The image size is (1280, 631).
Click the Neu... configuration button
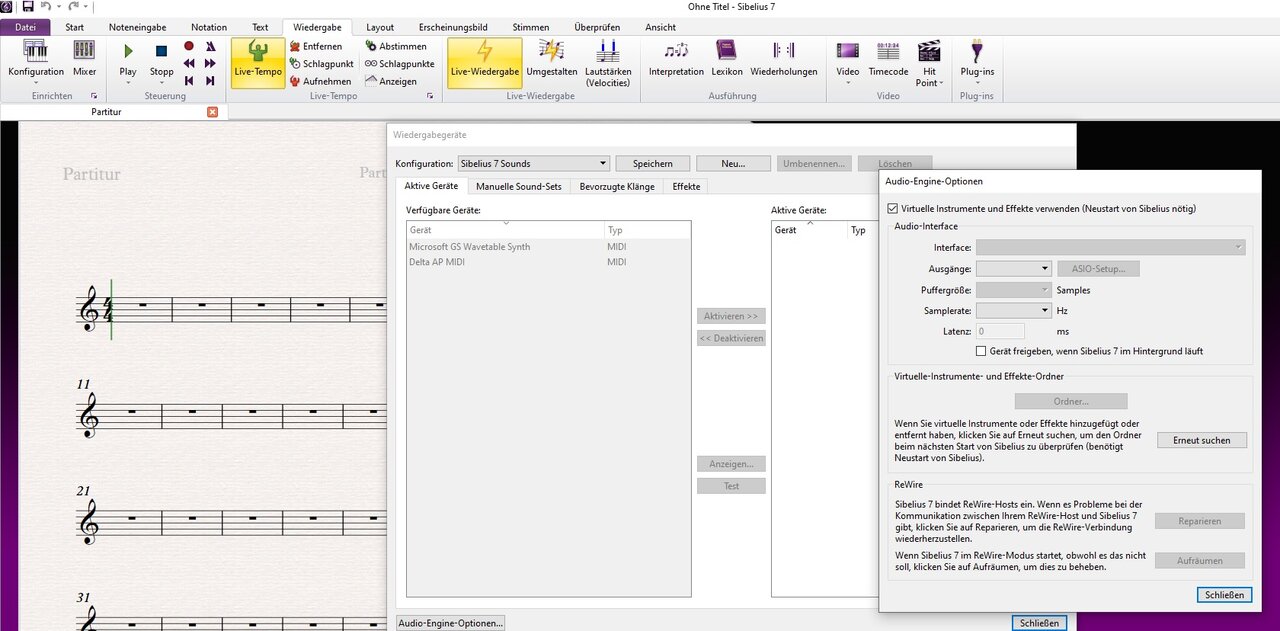(x=733, y=163)
